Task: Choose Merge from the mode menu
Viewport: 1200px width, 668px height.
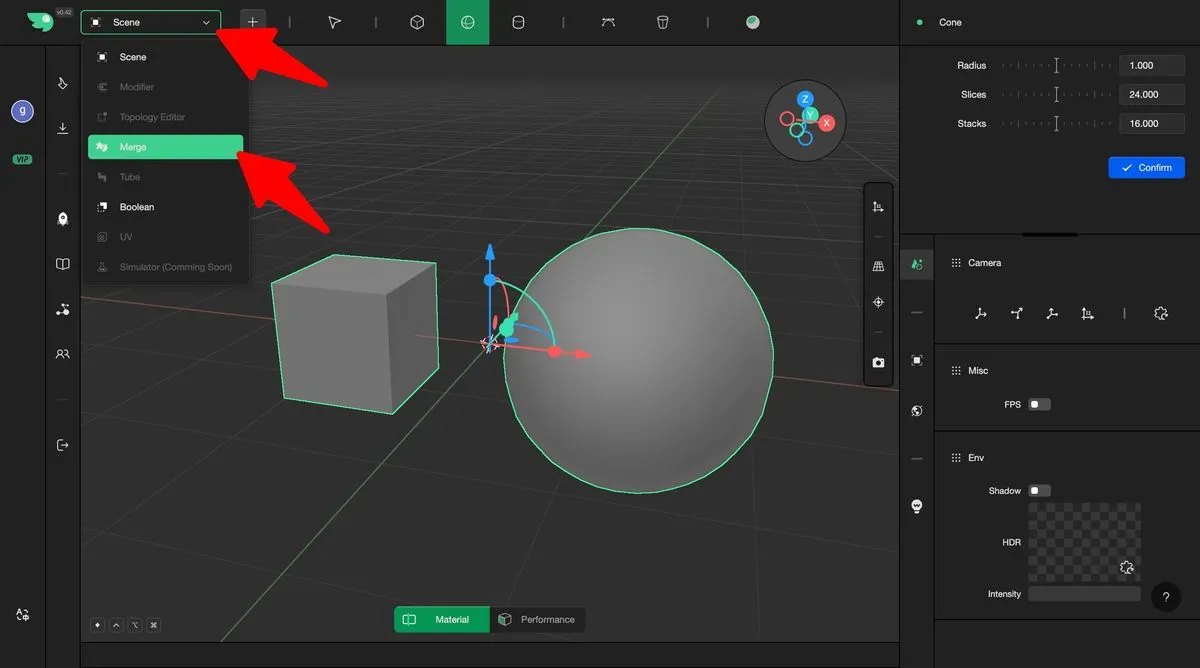Action: point(165,147)
